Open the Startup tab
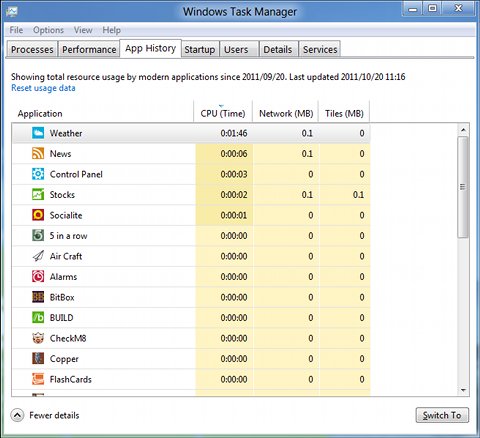The width and height of the screenshot is (480, 438). click(200, 49)
